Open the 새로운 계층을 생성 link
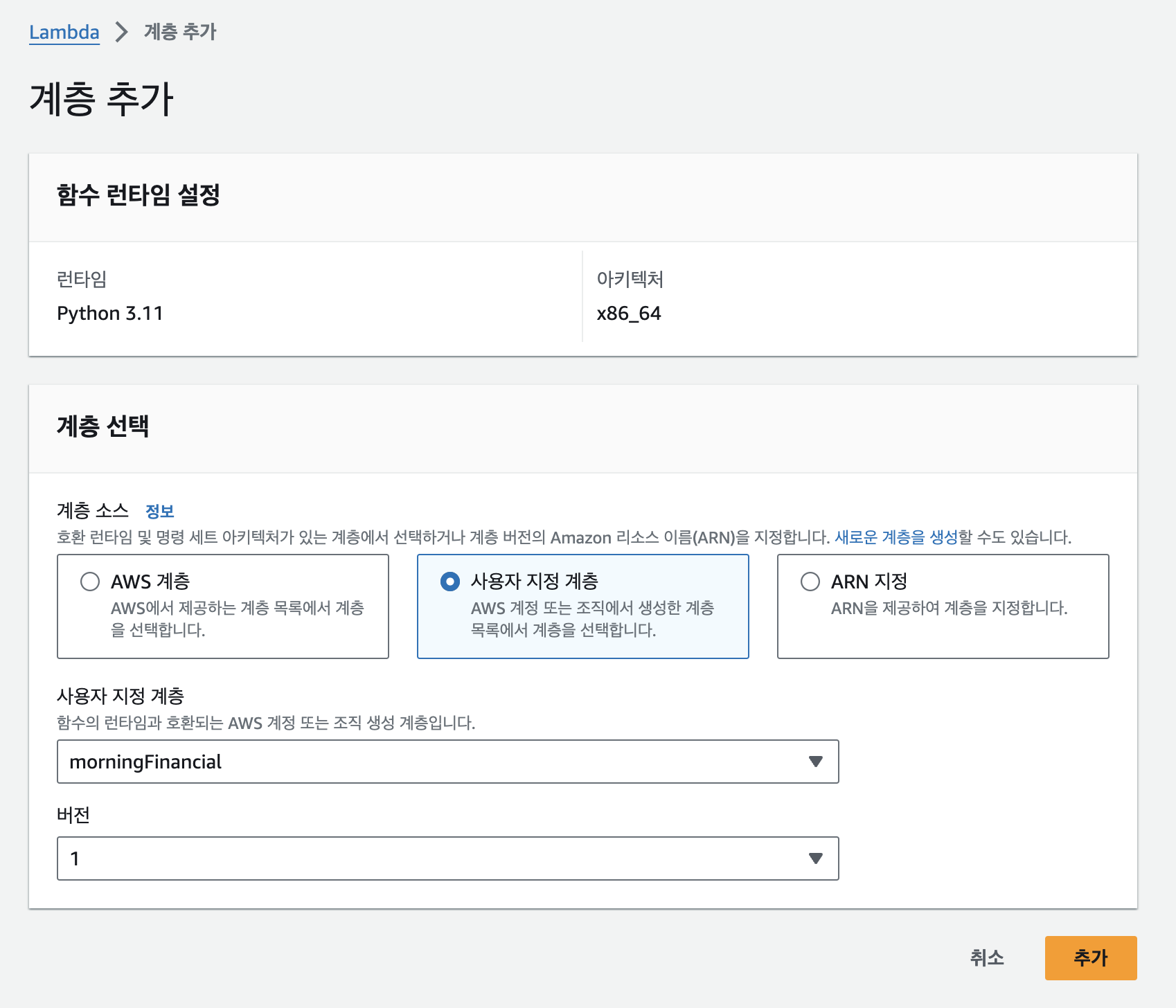This screenshot has height=1008, width=1176. click(896, 537)
